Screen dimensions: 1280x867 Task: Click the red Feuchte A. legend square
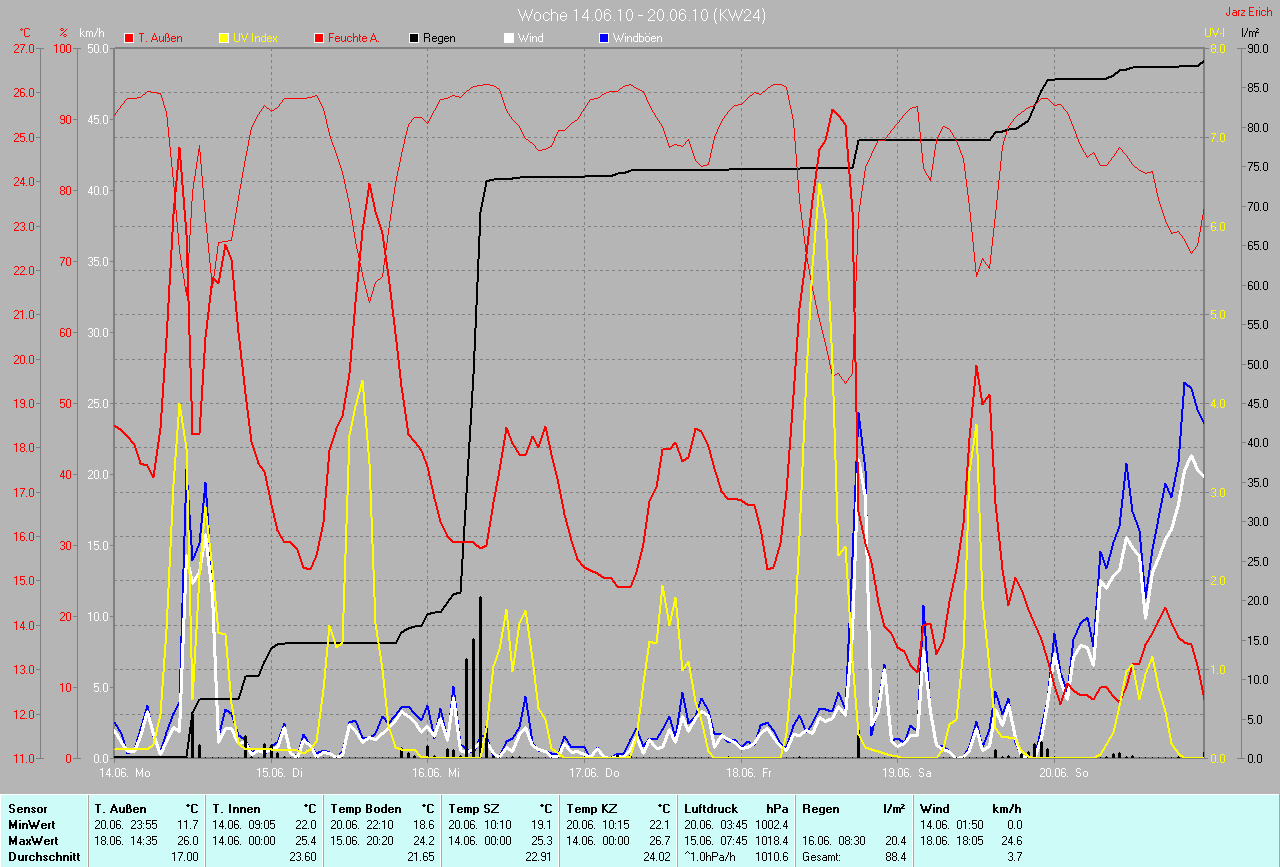point(319,38)
